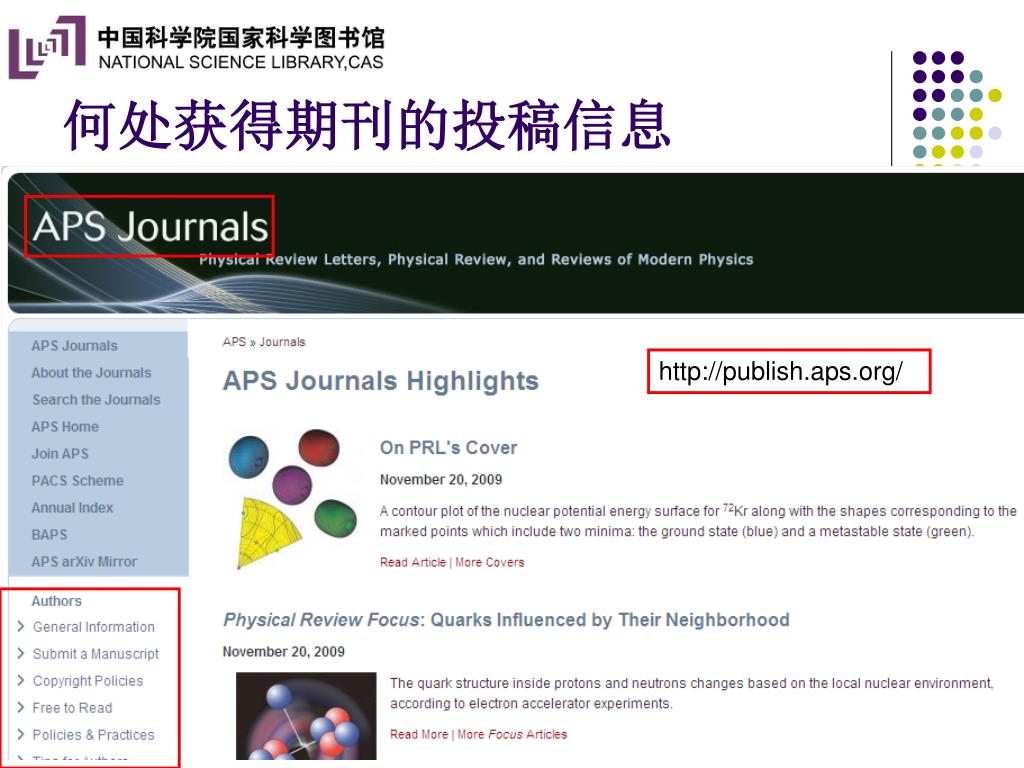Open the PRL cover contour plot thumbnail

point(293,498)
